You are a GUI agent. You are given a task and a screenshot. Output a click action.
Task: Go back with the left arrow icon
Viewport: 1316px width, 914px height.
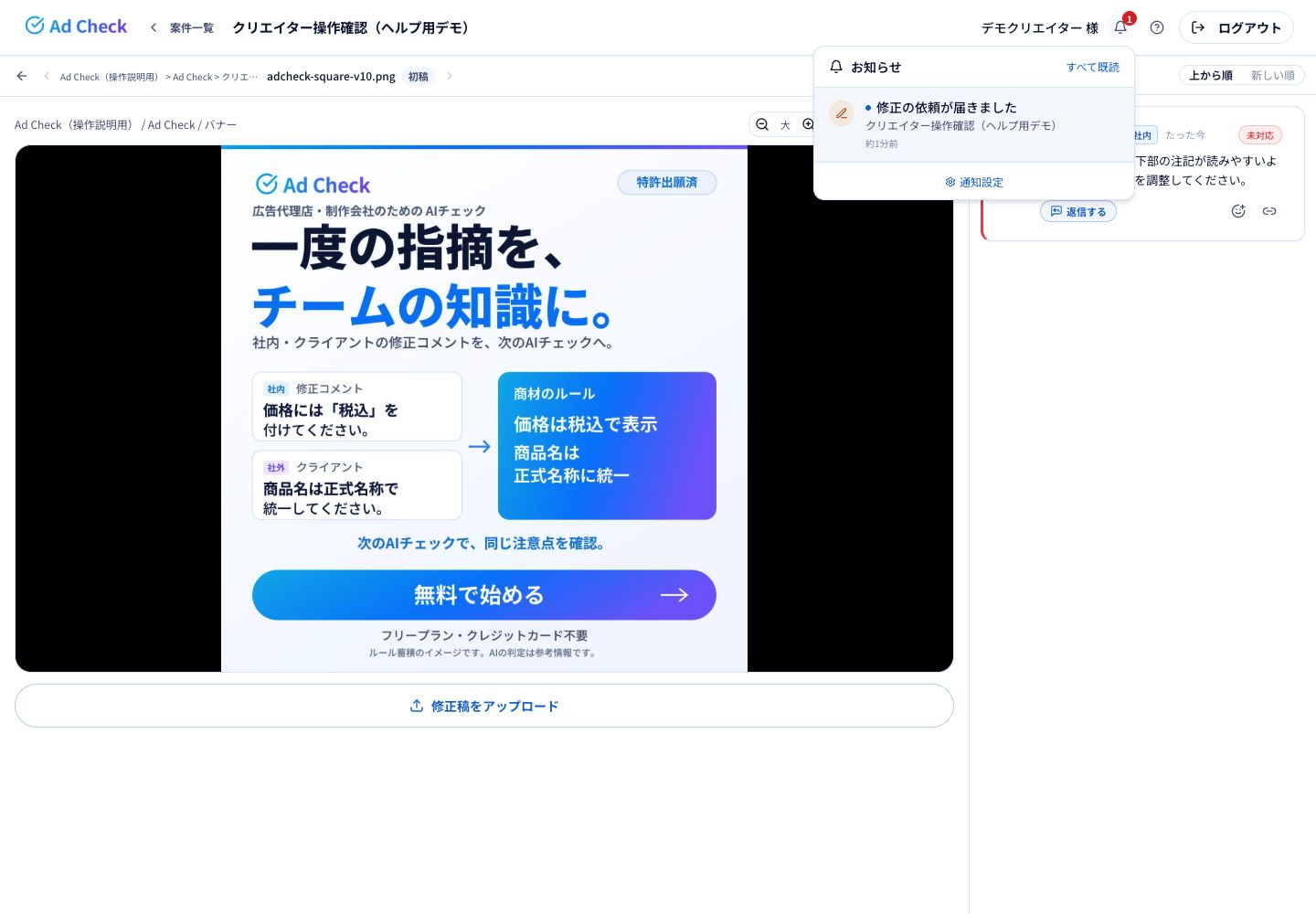click(22, 76)
